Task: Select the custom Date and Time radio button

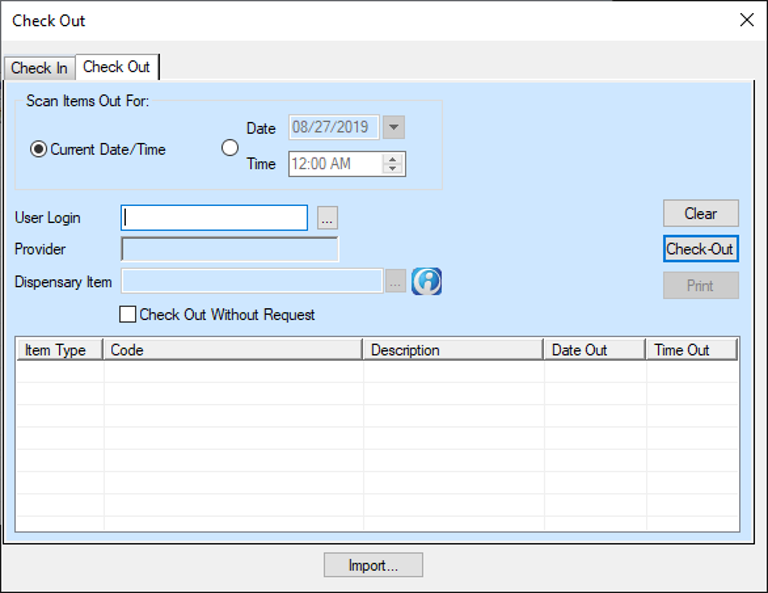Action: 230,148
